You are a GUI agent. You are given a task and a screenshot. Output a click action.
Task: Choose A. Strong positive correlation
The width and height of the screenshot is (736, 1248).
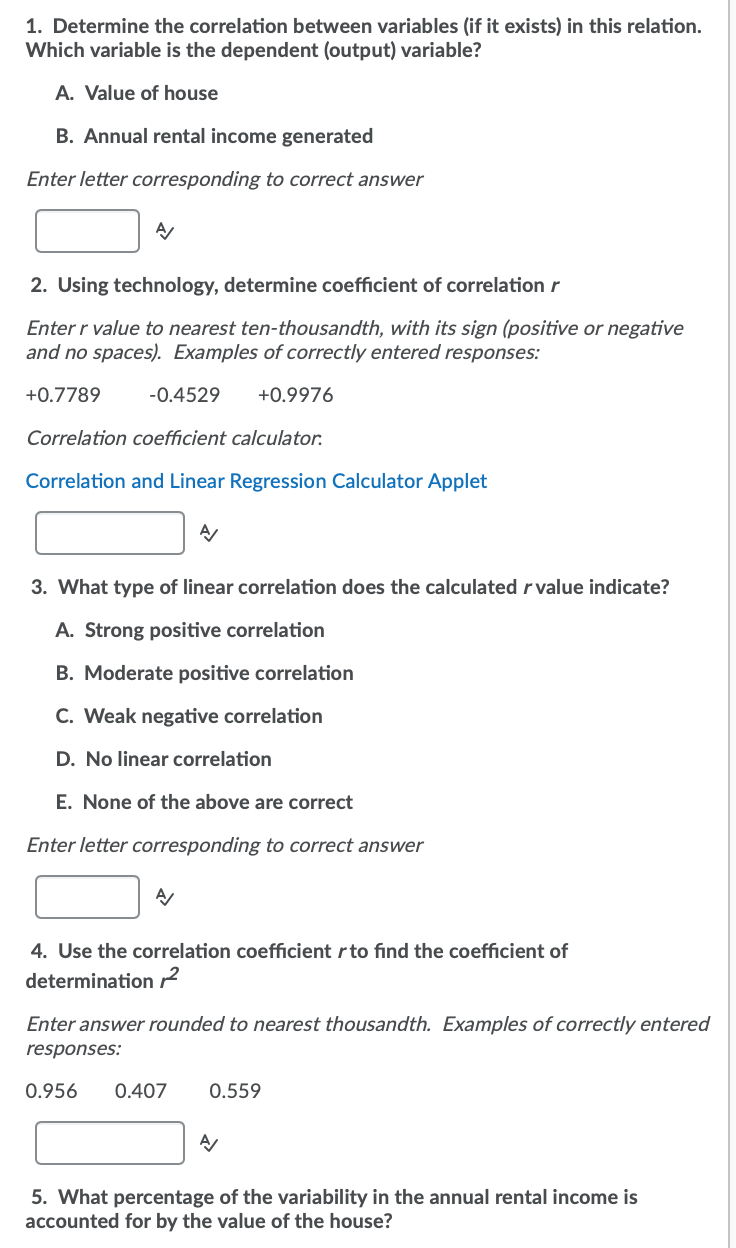pyautogui.click(x=190, y=630)
